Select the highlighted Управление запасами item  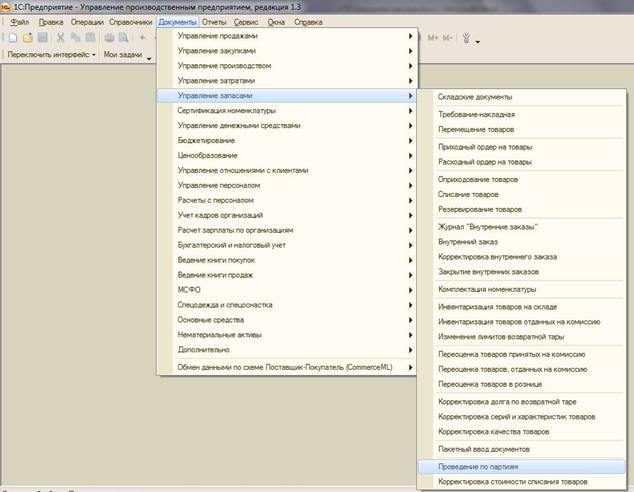coord(287,96)
